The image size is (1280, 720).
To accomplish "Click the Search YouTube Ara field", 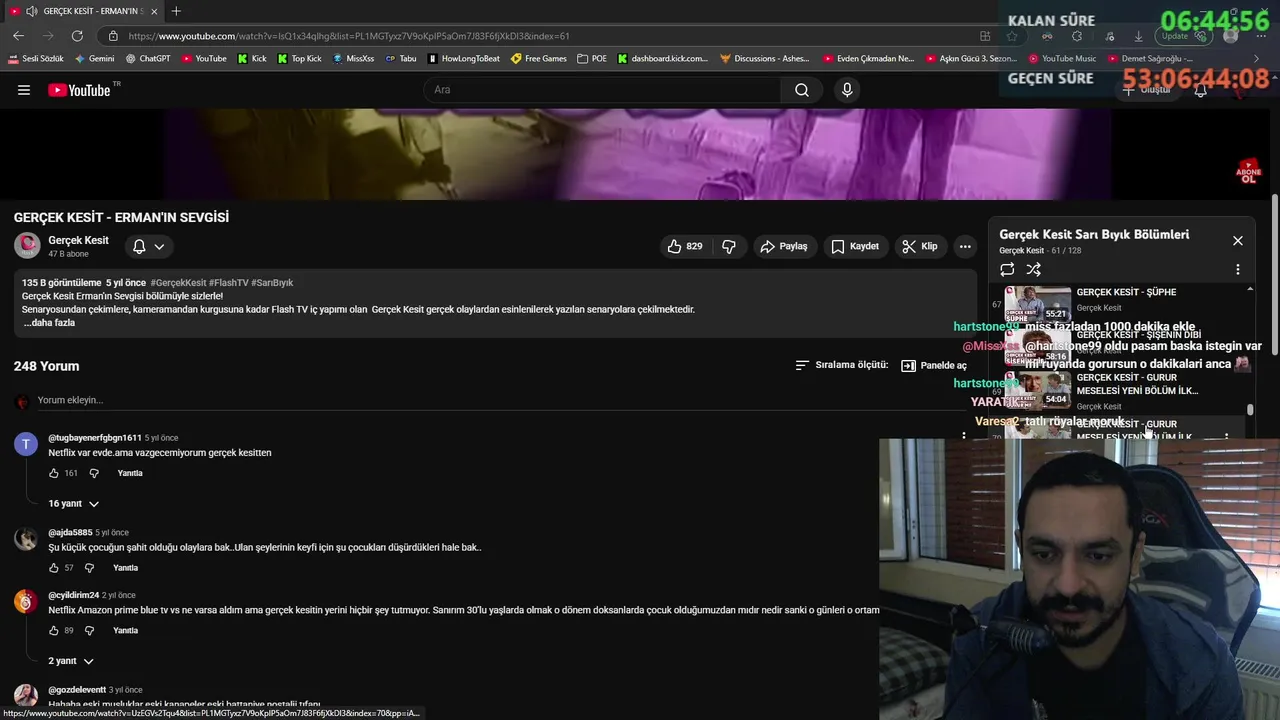I will tap(603, 90).
